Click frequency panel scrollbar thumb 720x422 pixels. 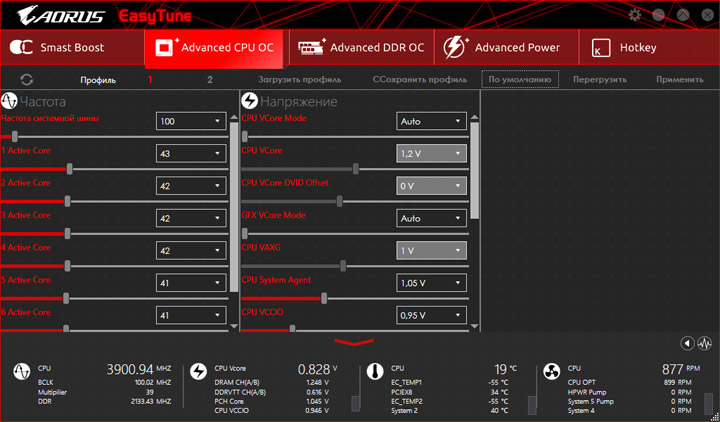coord(234,208)
